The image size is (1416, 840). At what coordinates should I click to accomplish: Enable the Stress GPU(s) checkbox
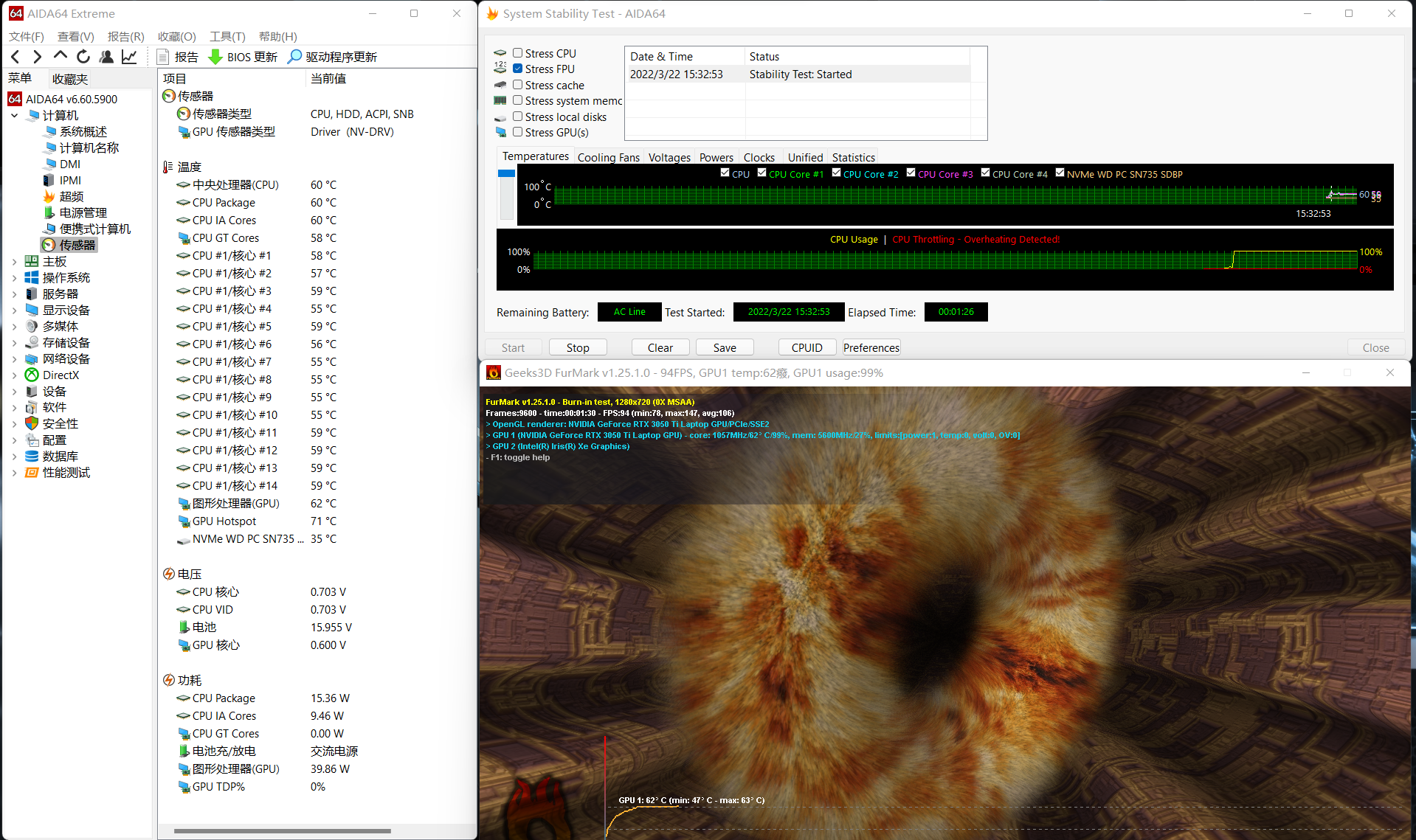(x=518, y=132)
